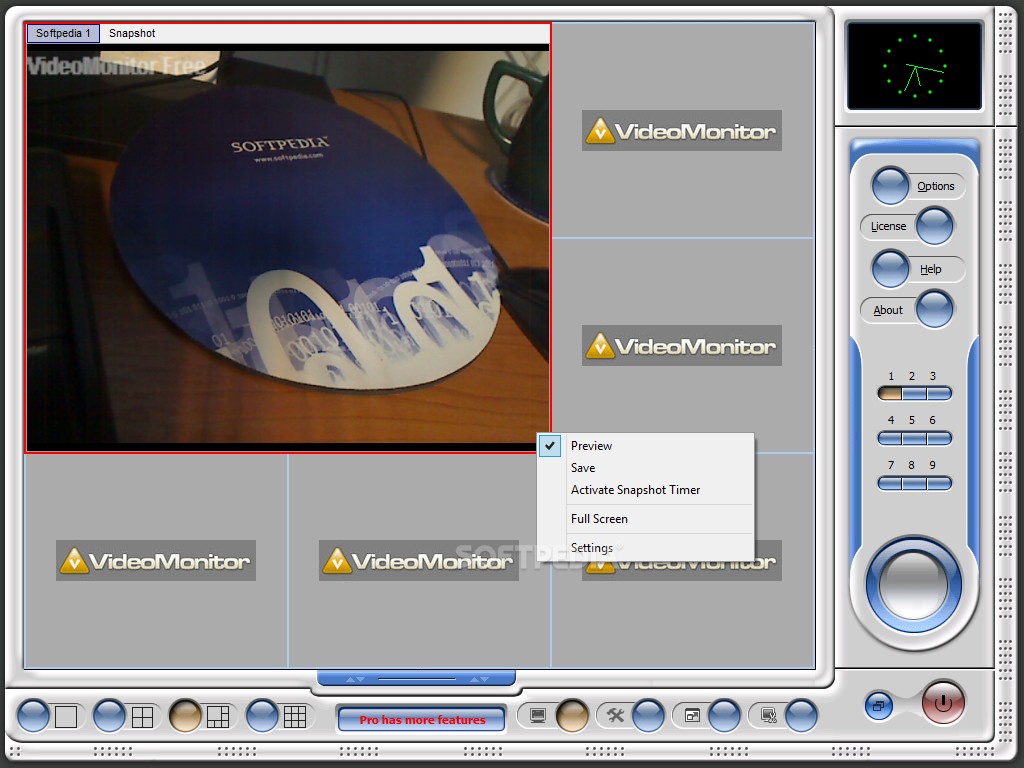Select camera 3 button
Screen dimensions: 1024x768
[939, 393]
